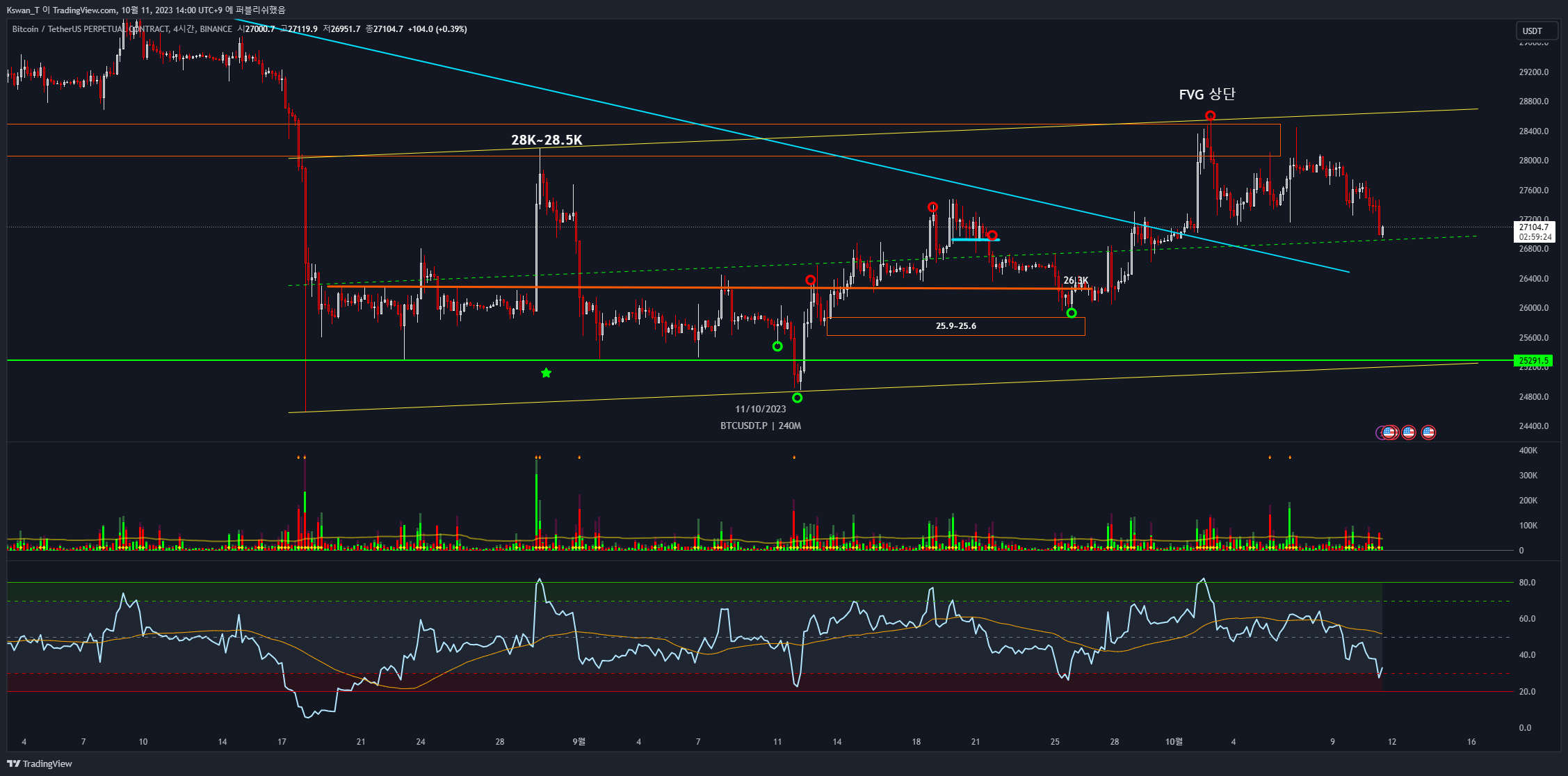Click the '17' date label on time axis
The width and height of the screenshot is (1568, 776).
click(282, 741)
